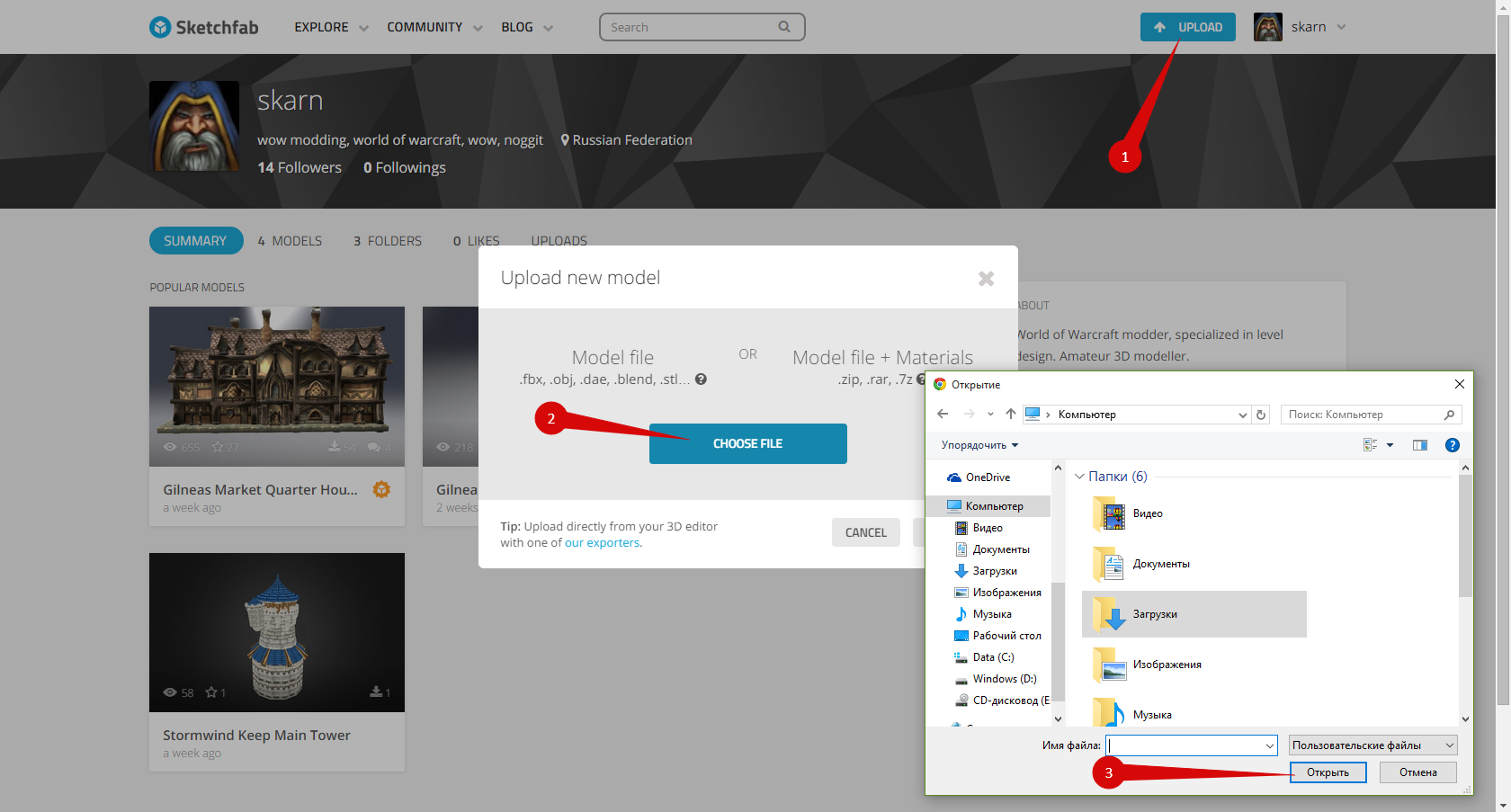Go forward in the file dialog
Image resolution: width=1511 pixels, height=812 pixels.
coord(969,415)
